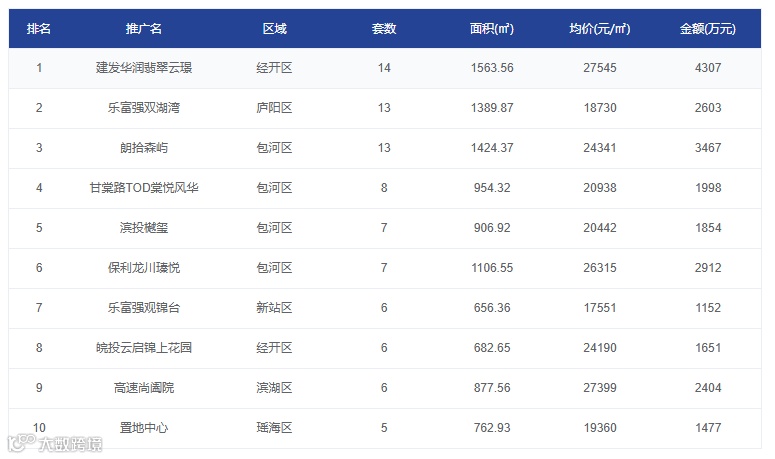This screenshot has height=459, width=775.
Task: Select 保利龙川臻悦 project name
Action: coord(144,268)
